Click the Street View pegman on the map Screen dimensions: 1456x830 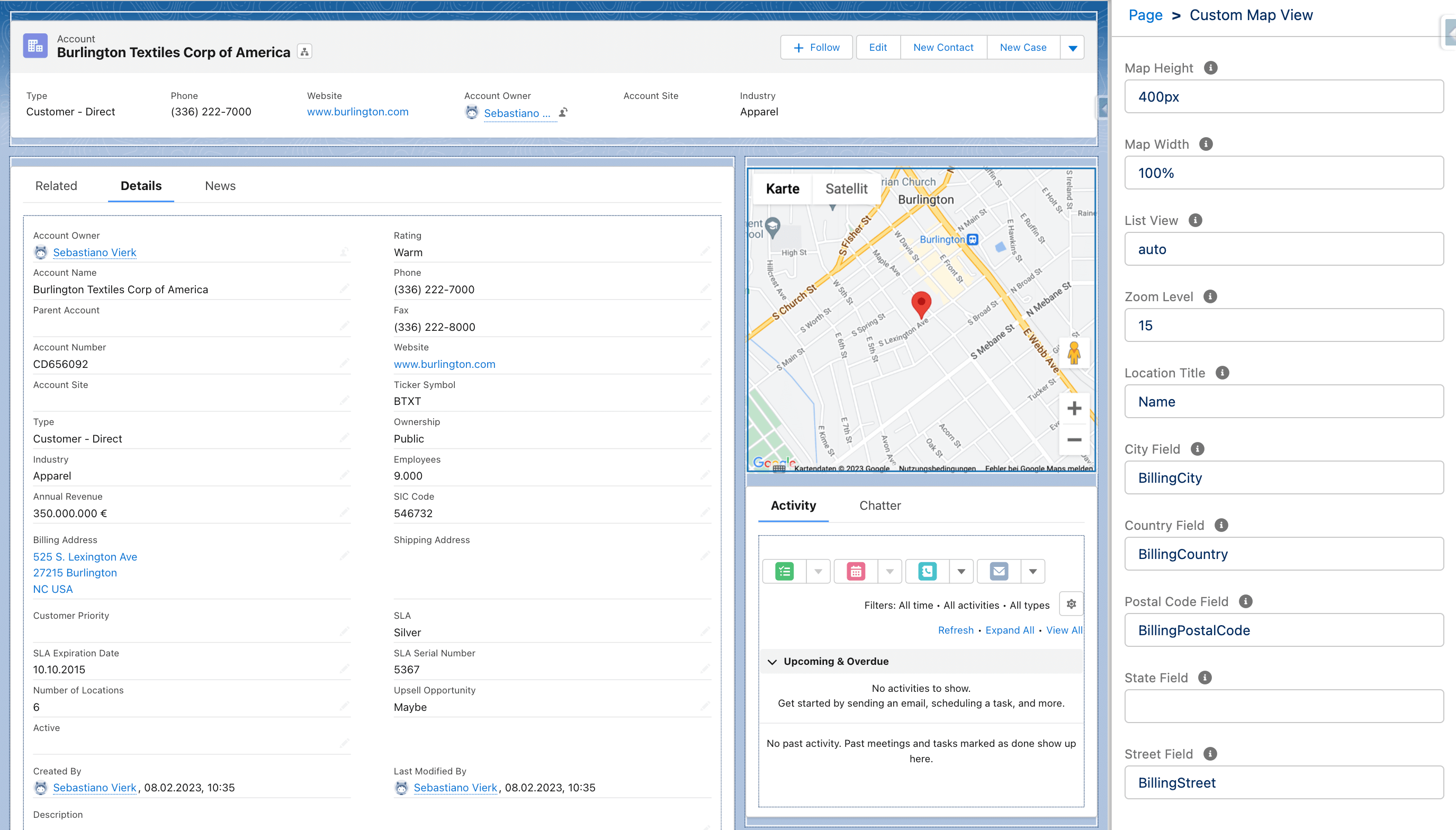[1074, 353]
